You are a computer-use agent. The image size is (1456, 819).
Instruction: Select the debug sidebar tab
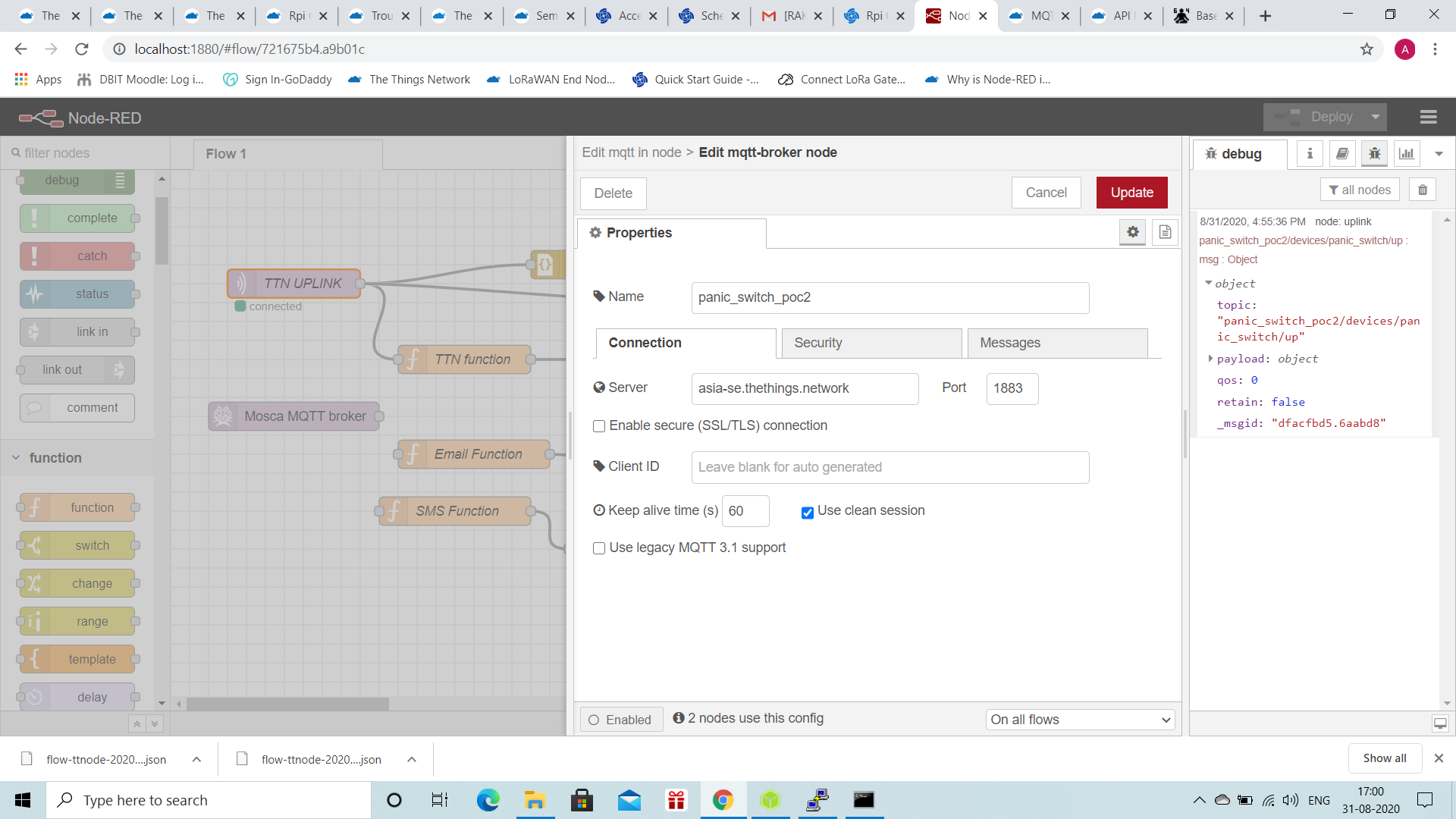coord(1240,154)
